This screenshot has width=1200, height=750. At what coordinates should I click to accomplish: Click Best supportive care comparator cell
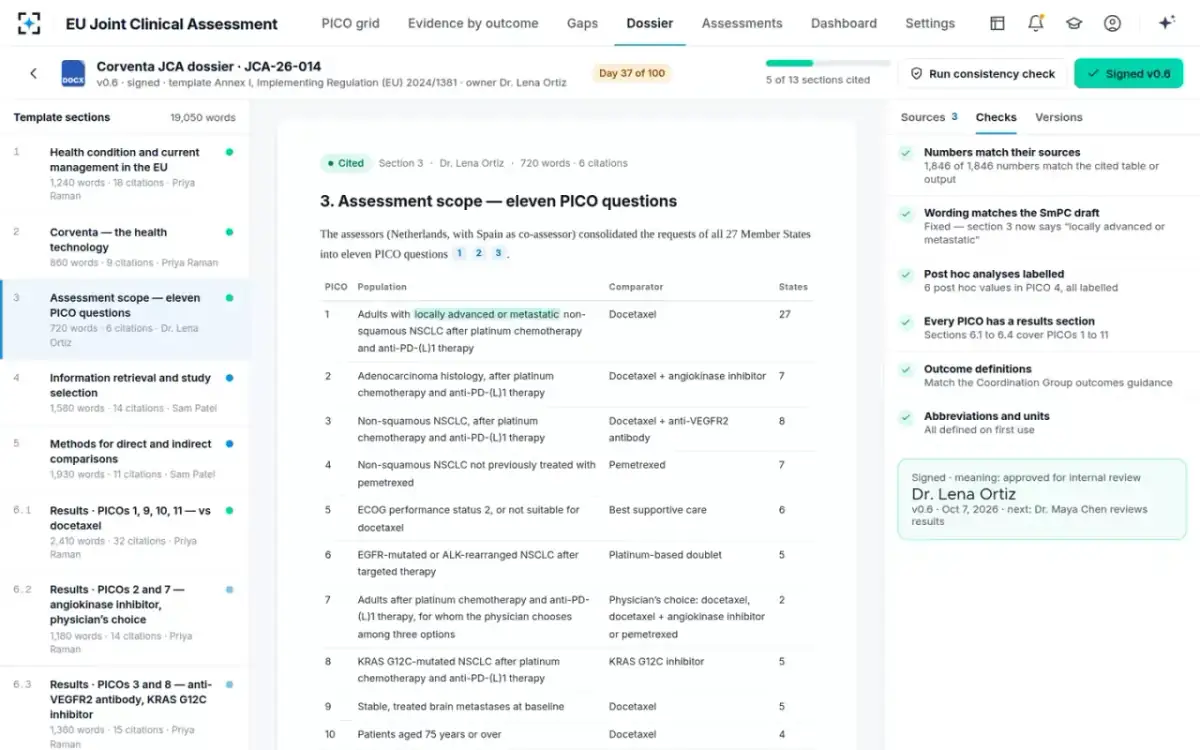(x=657, y=510)
